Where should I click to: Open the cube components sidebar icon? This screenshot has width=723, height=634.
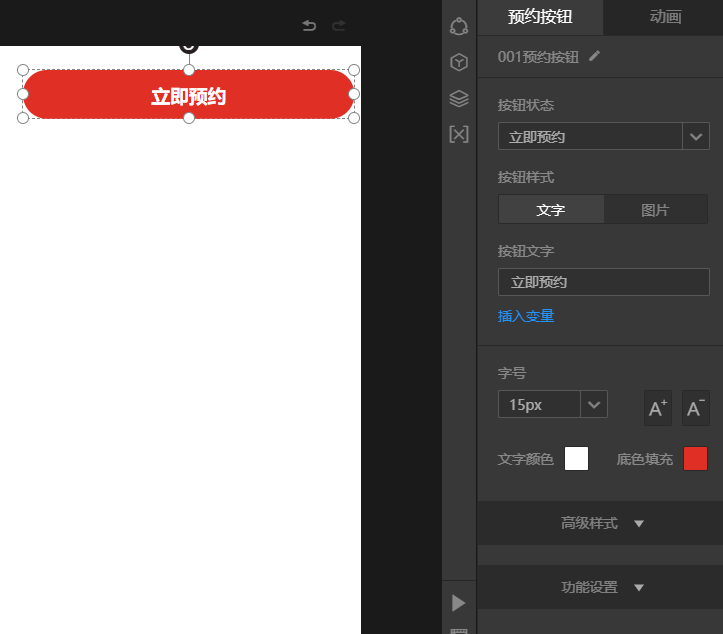(459, 62)
